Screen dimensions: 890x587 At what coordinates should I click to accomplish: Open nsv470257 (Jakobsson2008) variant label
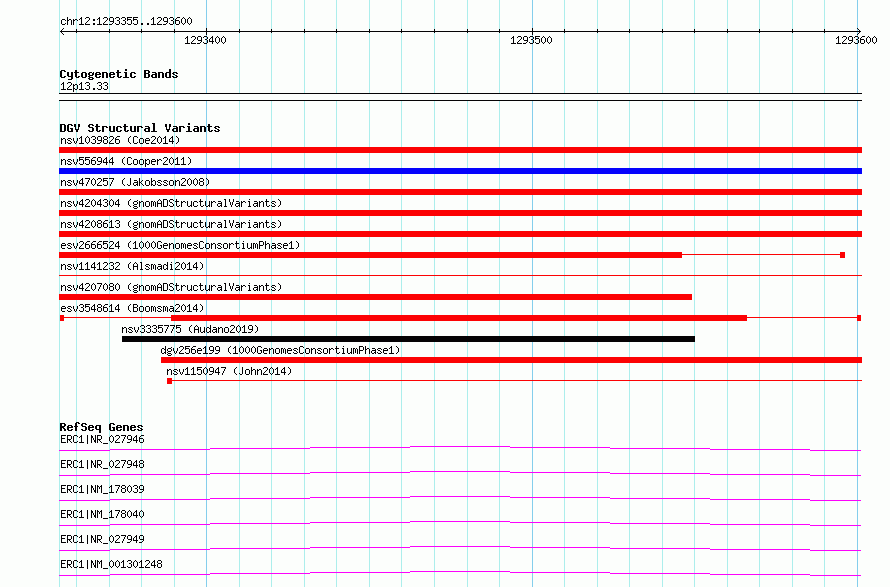pyautogui.click(x=135, y=182)
